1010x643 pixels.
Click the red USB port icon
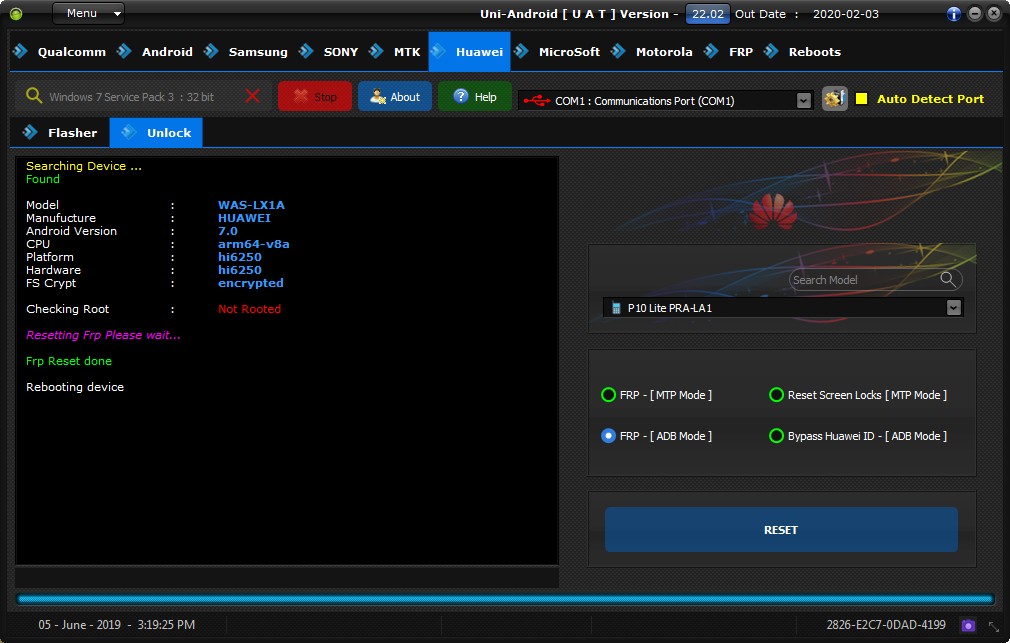click(x=536, y=101)
